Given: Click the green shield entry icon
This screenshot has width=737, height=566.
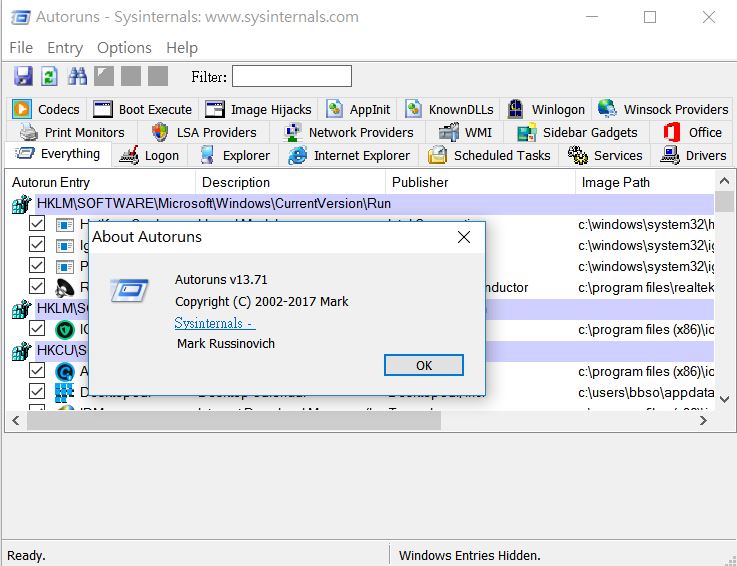Looking at the screenshot, I should point(64,329).
